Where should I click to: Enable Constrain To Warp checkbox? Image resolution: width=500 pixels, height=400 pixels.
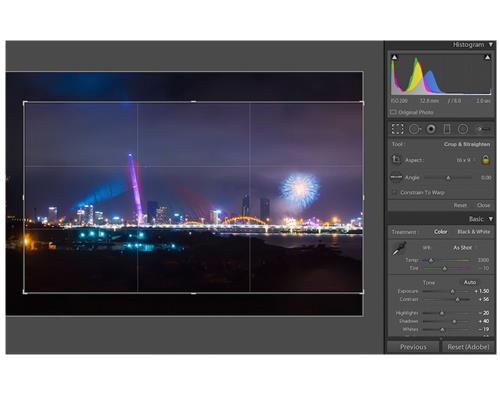point(394,193)
